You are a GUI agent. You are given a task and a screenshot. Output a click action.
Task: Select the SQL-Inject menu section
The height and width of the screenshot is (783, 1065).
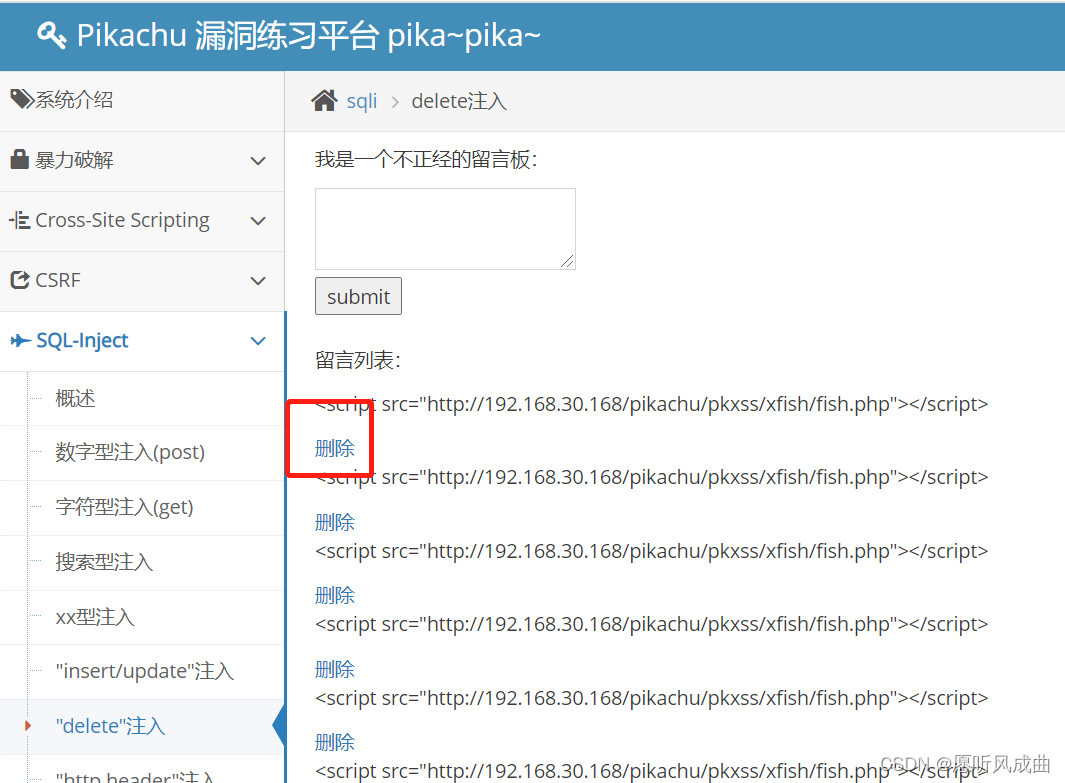tap(142, 341)
